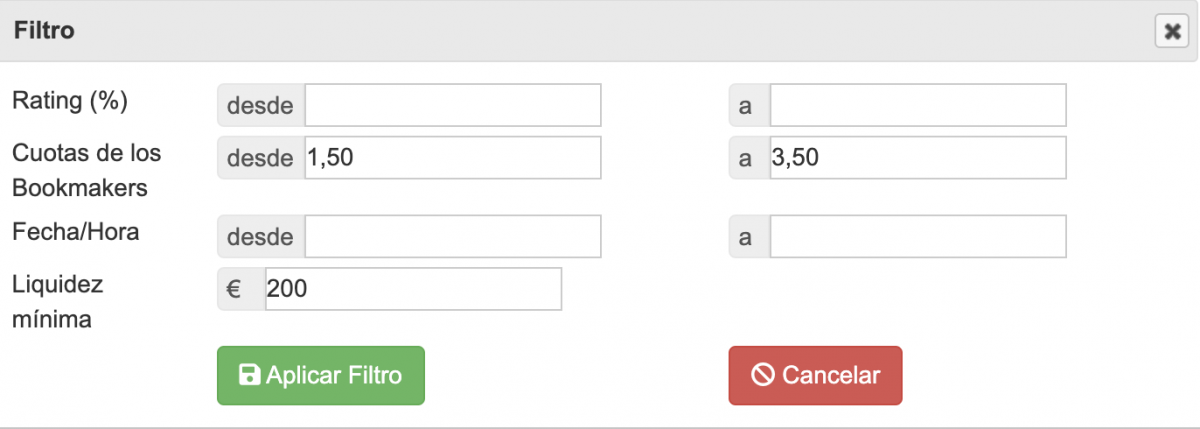Click the floppy disk icon on Aplicar Filtro
1200x429 pixels.
(x=248, y=375)
